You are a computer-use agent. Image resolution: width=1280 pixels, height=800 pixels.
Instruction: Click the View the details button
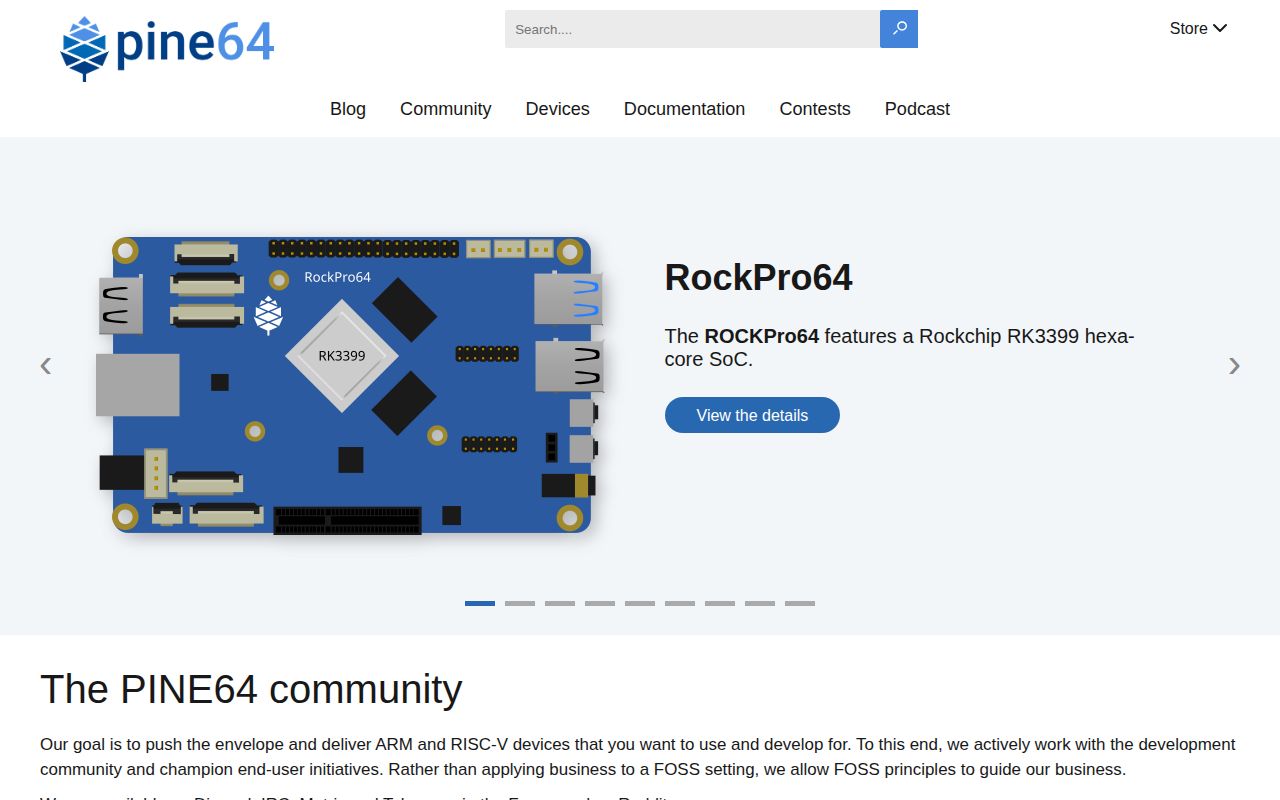(x=752, y=415)
